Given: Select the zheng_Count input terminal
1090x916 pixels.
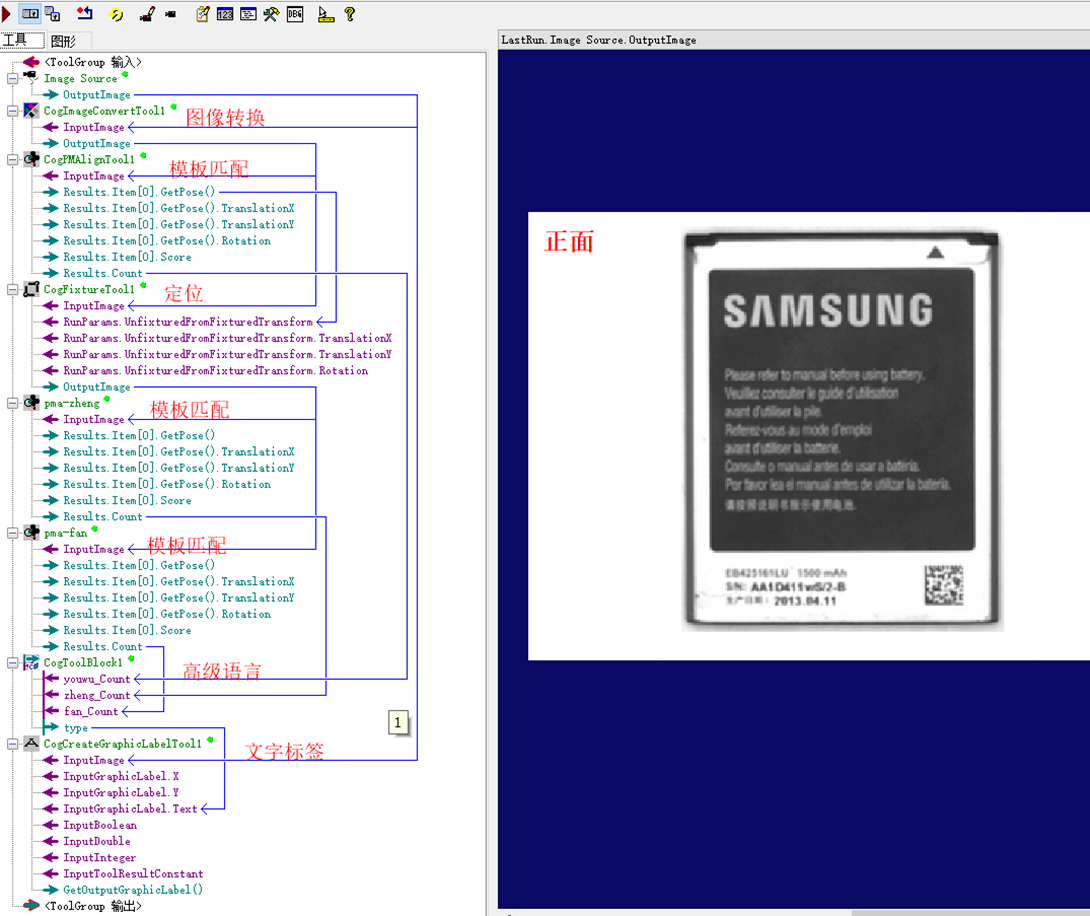Looking at the screenshot, I should [97, 695].
